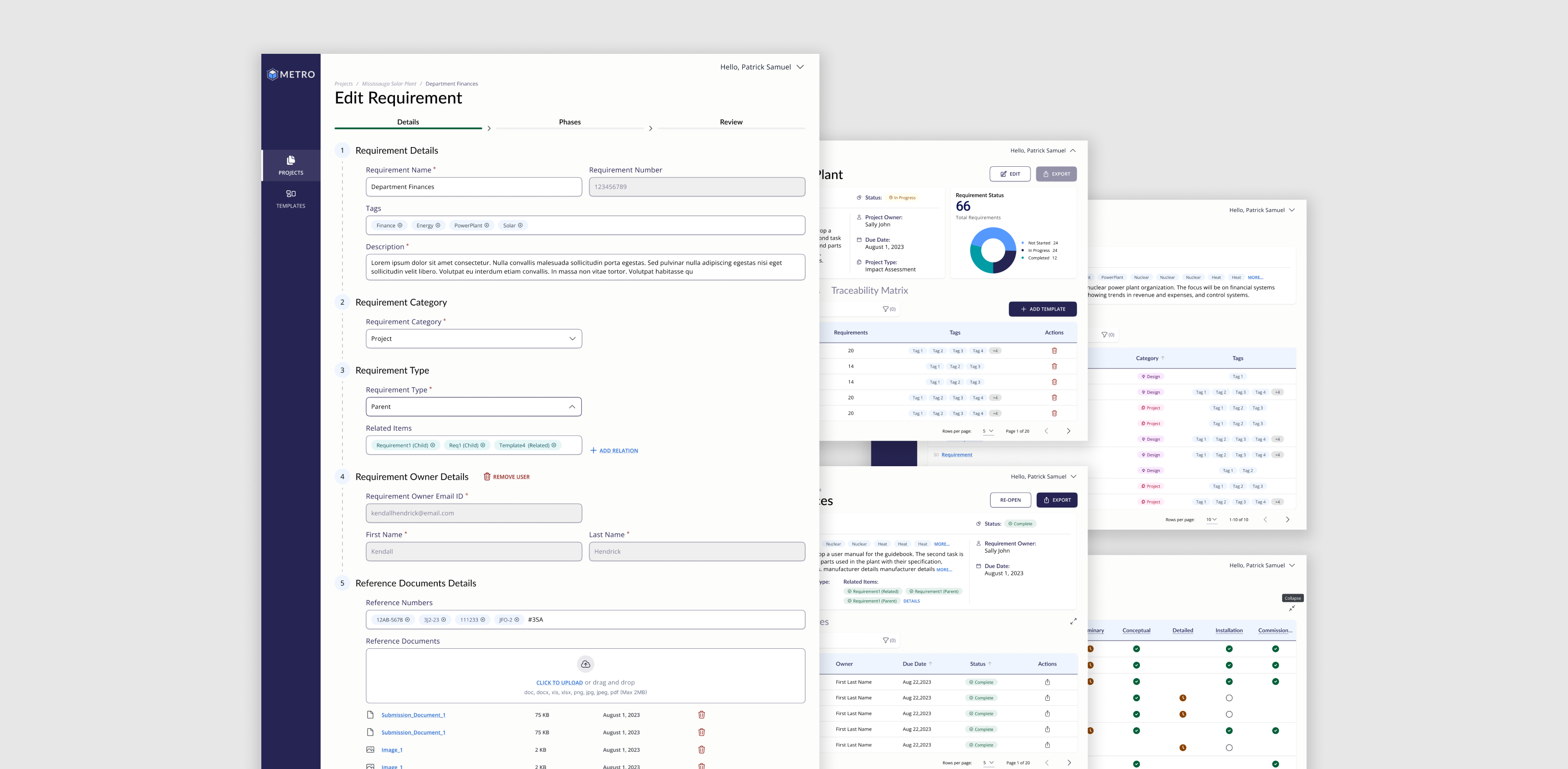1568x769 pixels.
Task: Click the Add Template button
Action: point(1042,310)
